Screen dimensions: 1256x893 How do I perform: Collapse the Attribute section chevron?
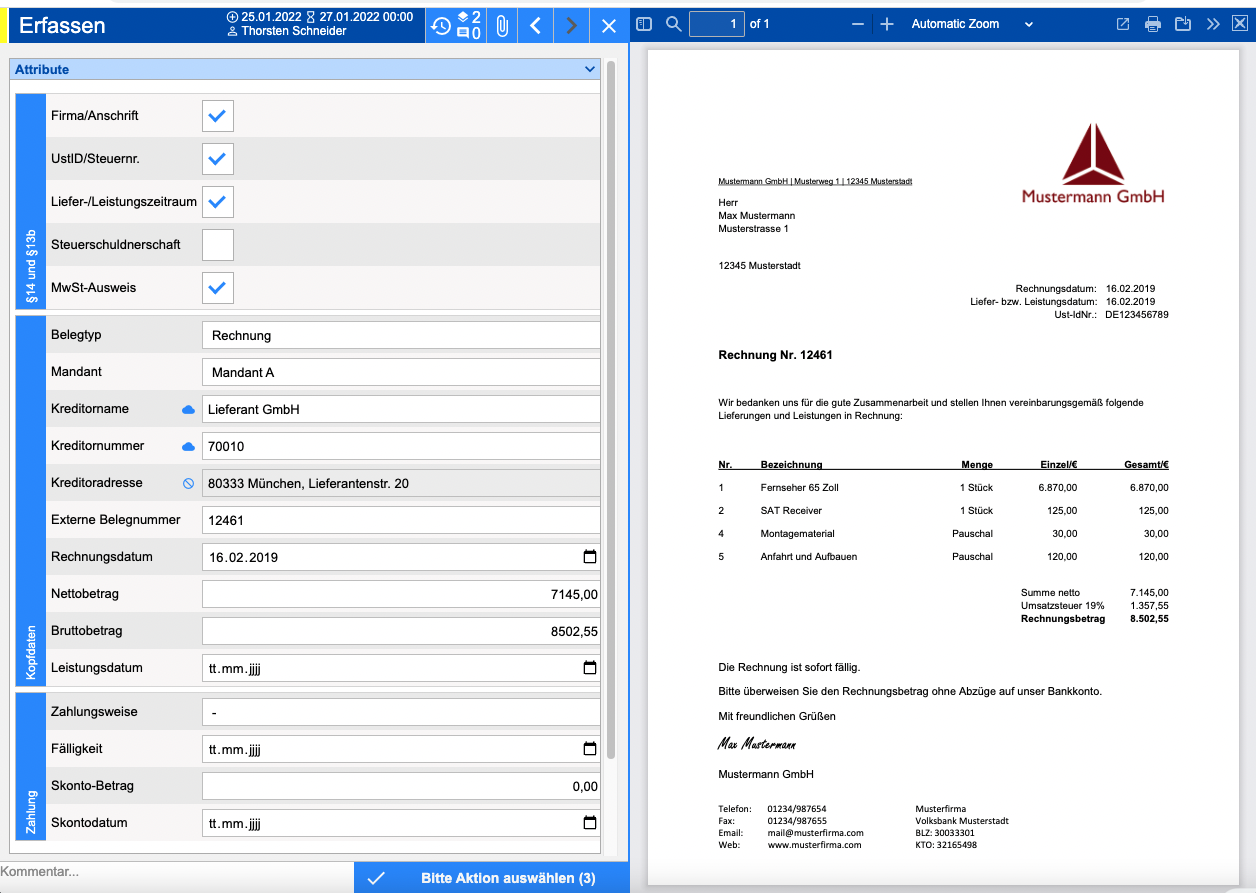pyautogui.click(x=589, y=70)
